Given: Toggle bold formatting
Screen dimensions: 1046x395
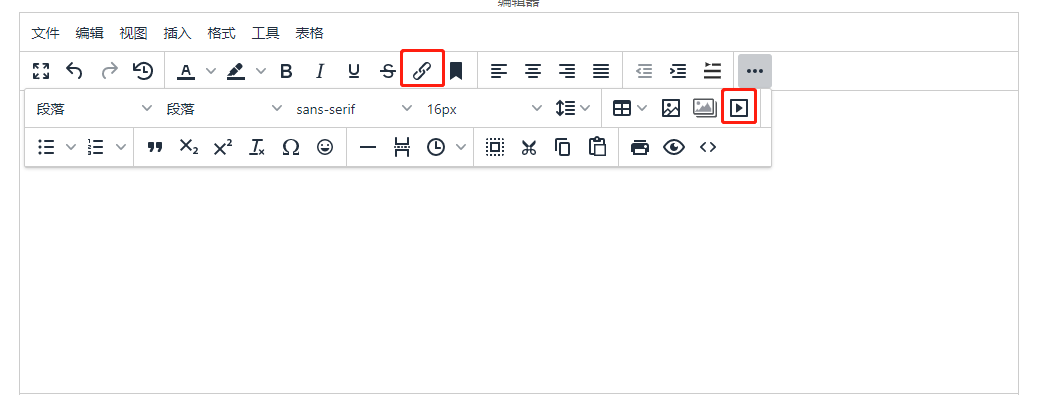Looking at the screenshot, I should pyautogui.click(x=286, y=71).
